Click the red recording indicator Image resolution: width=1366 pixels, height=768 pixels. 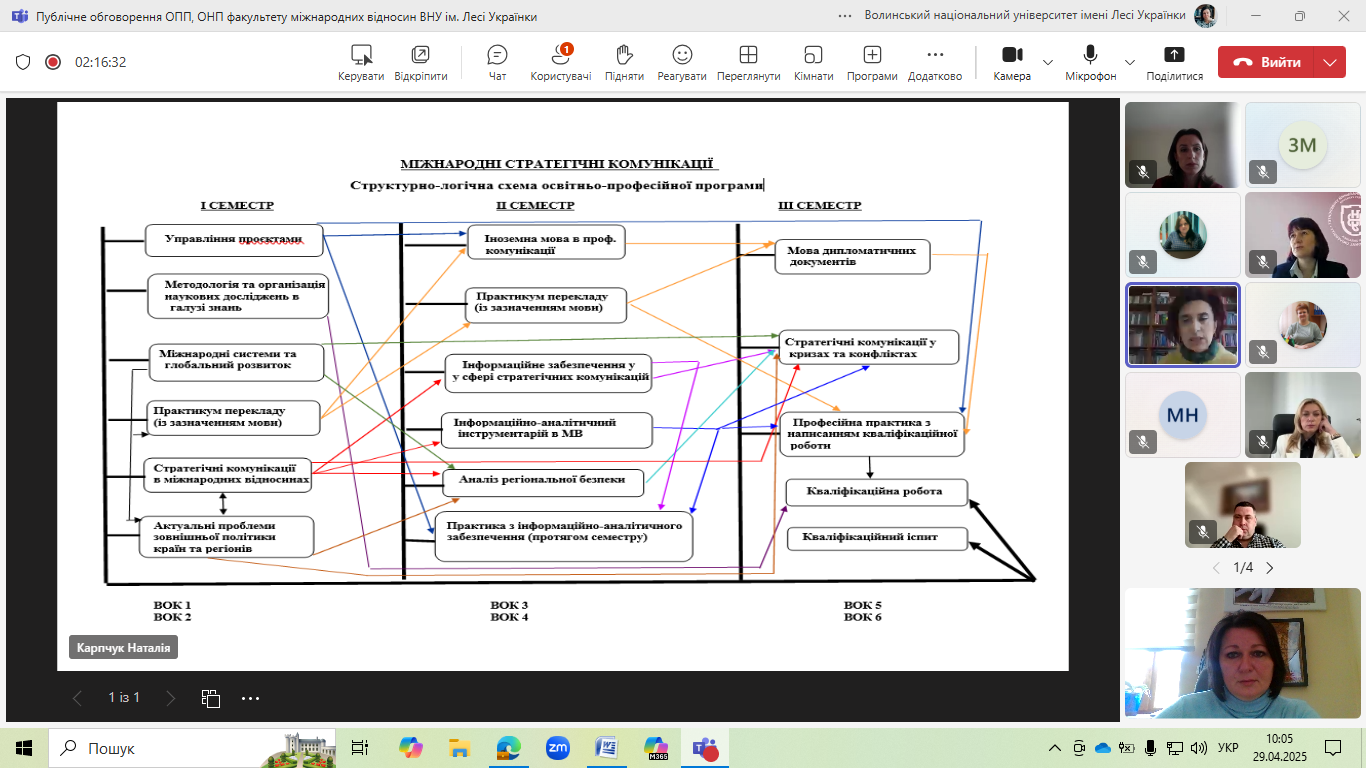[53, 62]
